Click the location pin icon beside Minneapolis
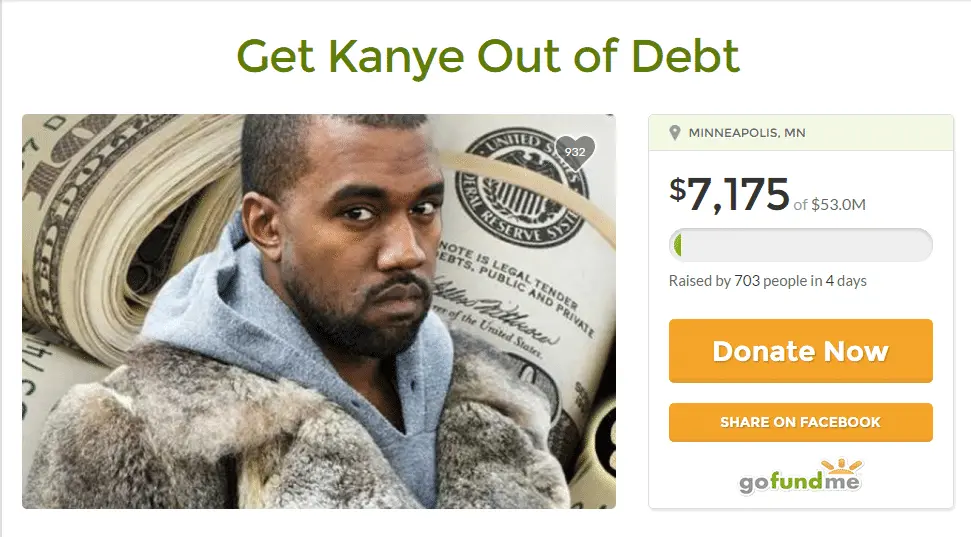 [675, 133]
